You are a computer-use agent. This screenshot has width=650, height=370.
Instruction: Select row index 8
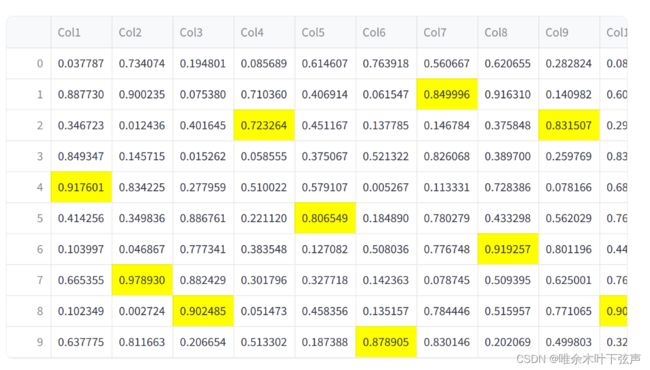tap(29, 311)
